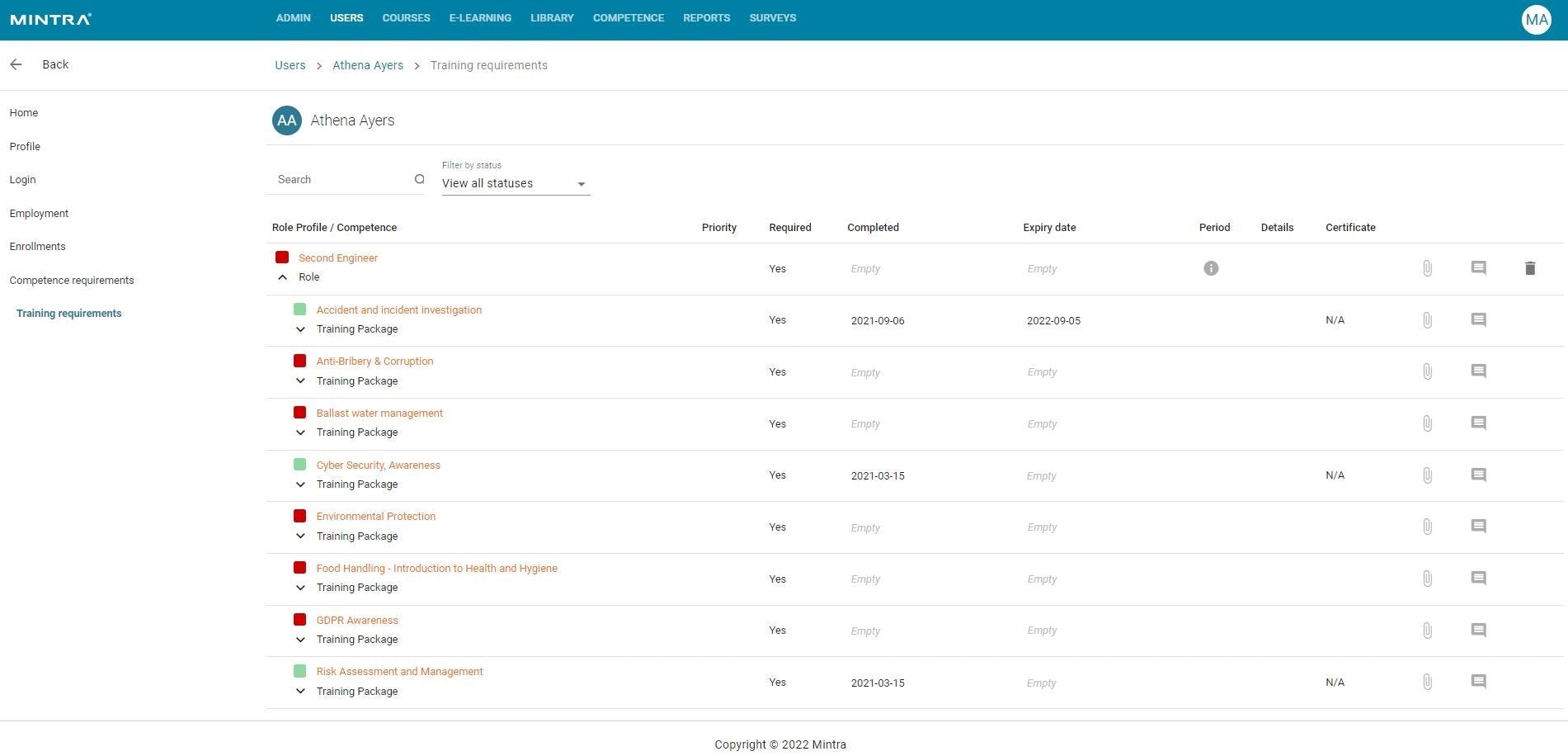This screenshot has width=1568, height=756.
Task: Expand the Environmental Protection training package
Action: tap(300, 536)
